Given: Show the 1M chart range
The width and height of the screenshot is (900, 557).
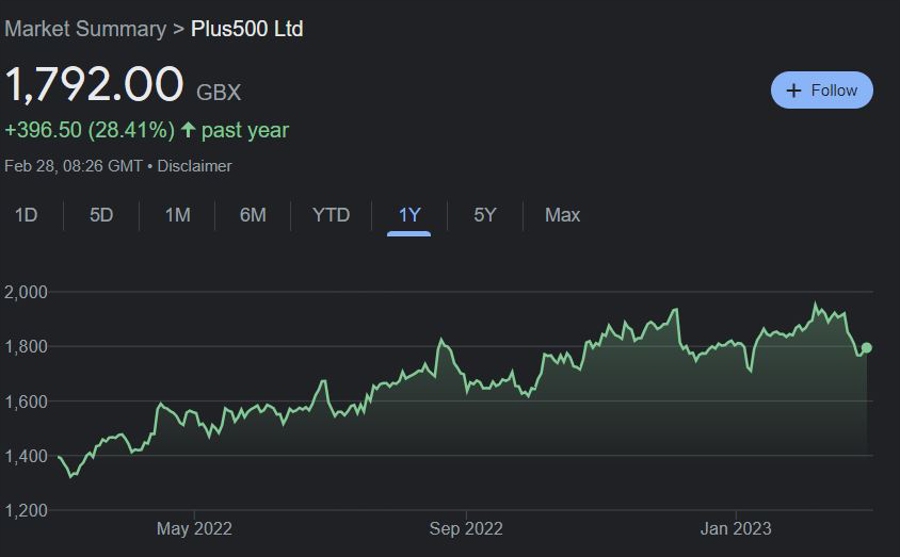Looking at the screenshot, I should [x=177, y=215].
